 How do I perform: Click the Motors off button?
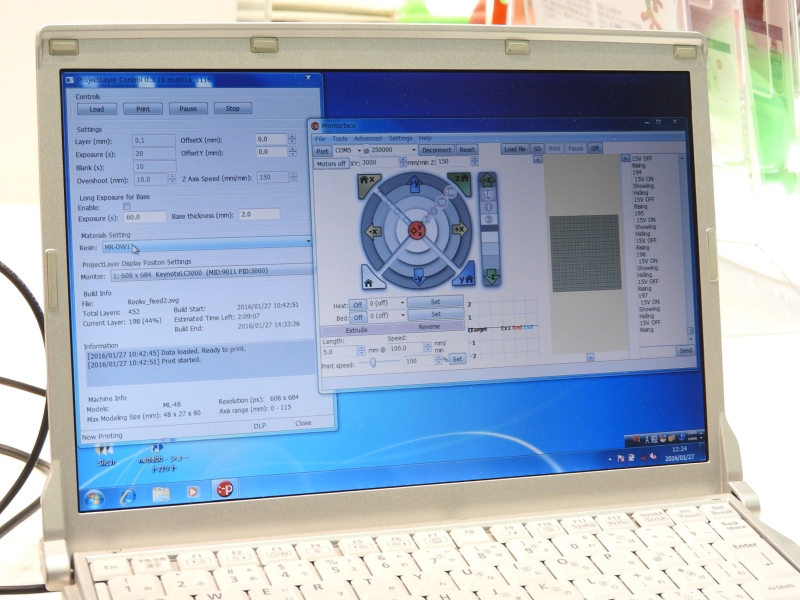click(x=331, y=164)
